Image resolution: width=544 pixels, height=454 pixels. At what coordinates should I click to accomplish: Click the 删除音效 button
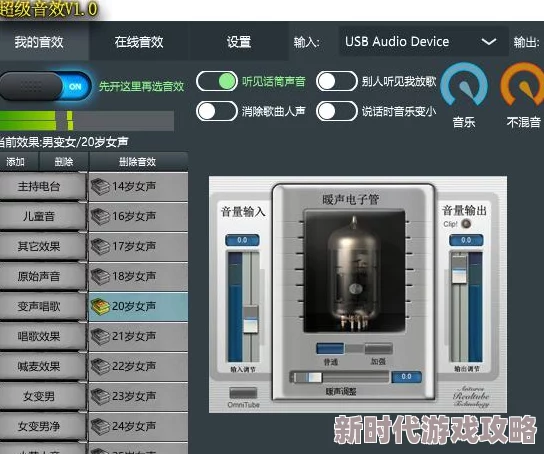(138, 162)
